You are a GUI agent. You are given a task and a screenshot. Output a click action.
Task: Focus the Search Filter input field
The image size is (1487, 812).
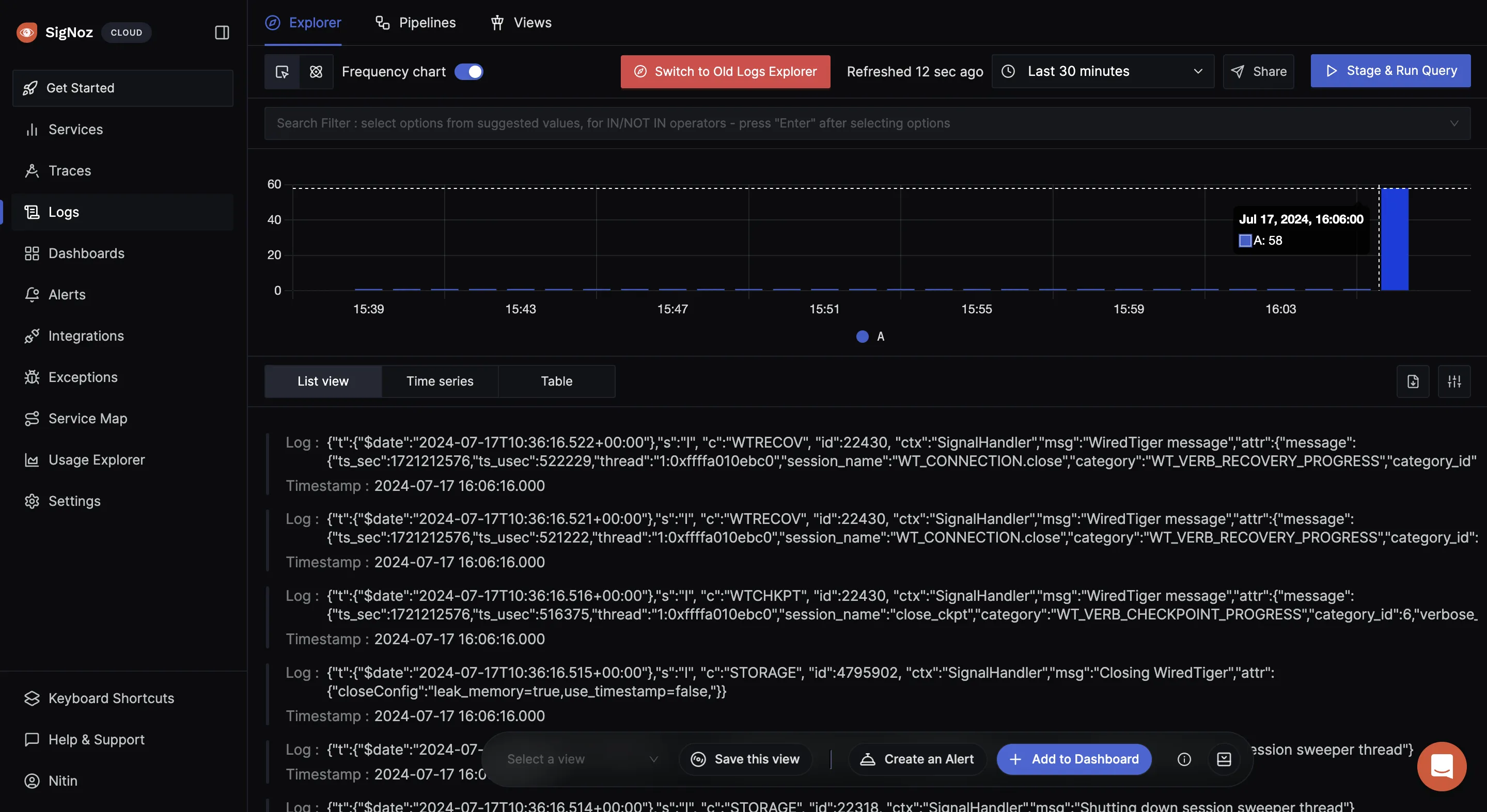[x=867, y=123]
